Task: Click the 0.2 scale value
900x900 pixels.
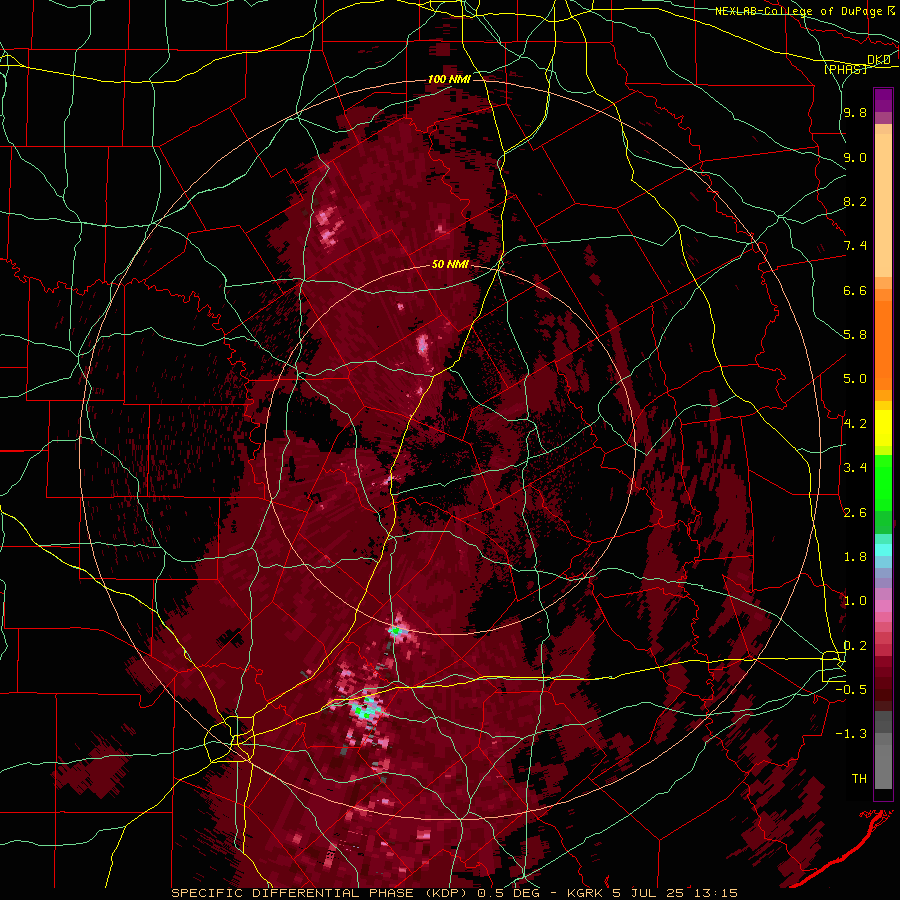Action: click(x=855, y=646)
